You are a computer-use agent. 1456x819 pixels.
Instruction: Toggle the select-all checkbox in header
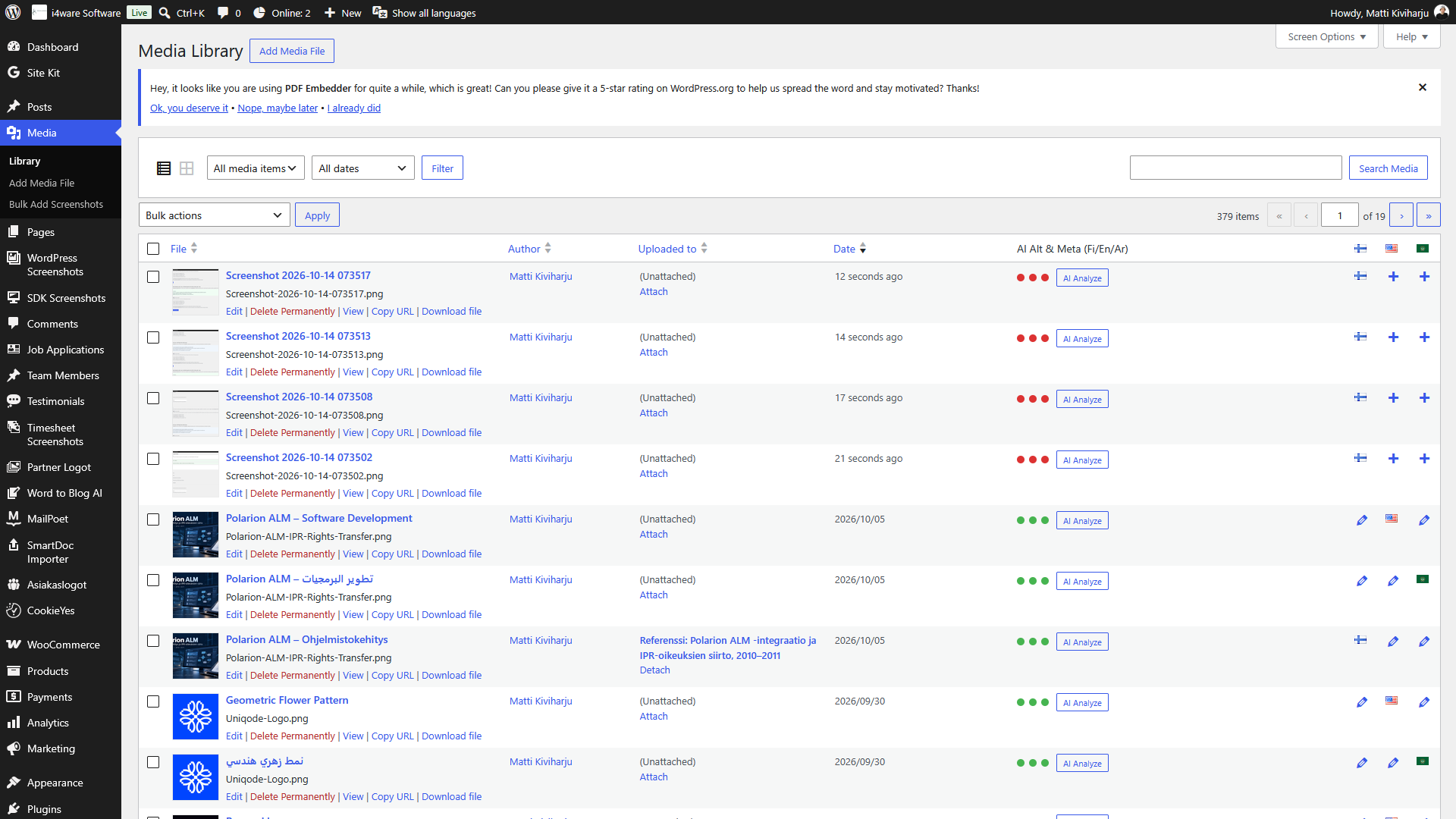153,249
